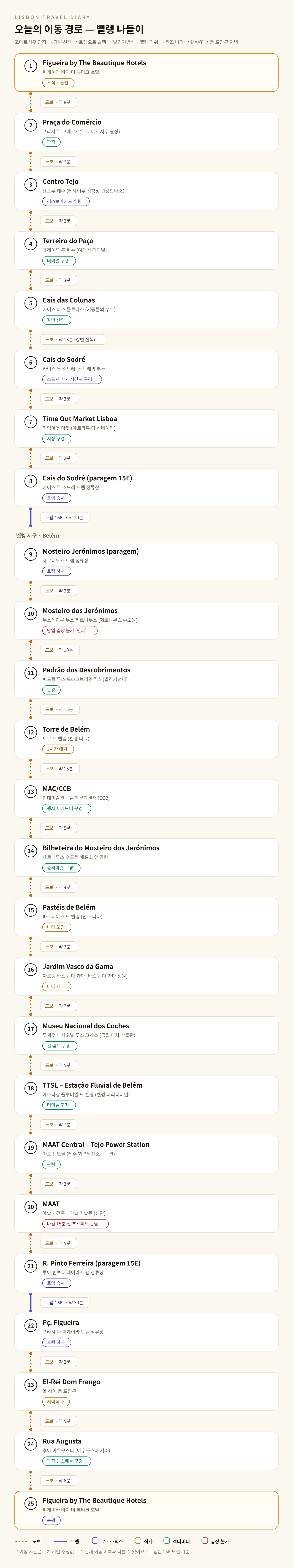Open the Torre de Belém card
The height and width of the screenshot is (1568, 293).
click(x=146, y=739)
